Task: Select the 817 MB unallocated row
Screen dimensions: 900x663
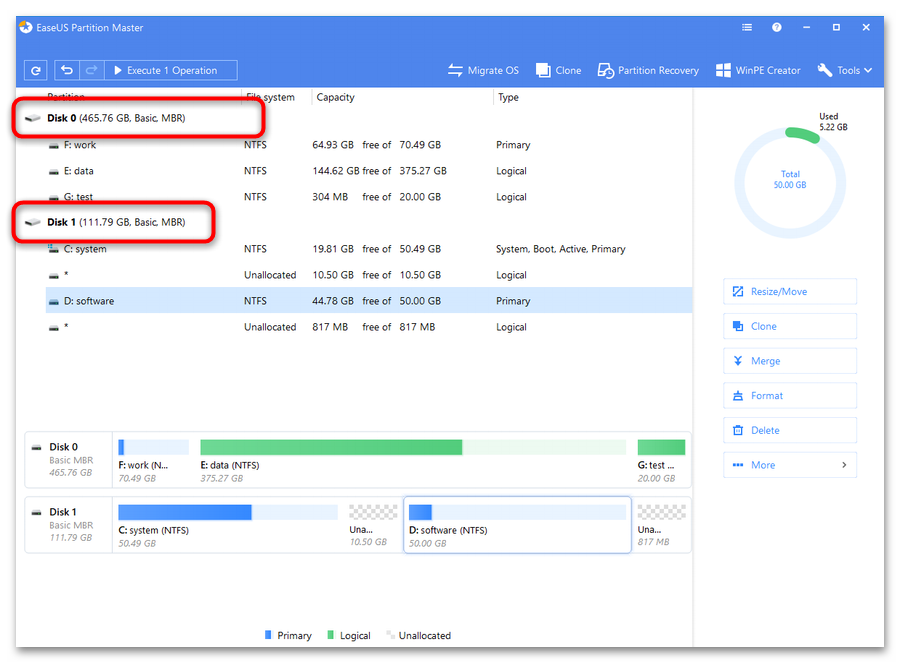Action: (x=368, y=327)
